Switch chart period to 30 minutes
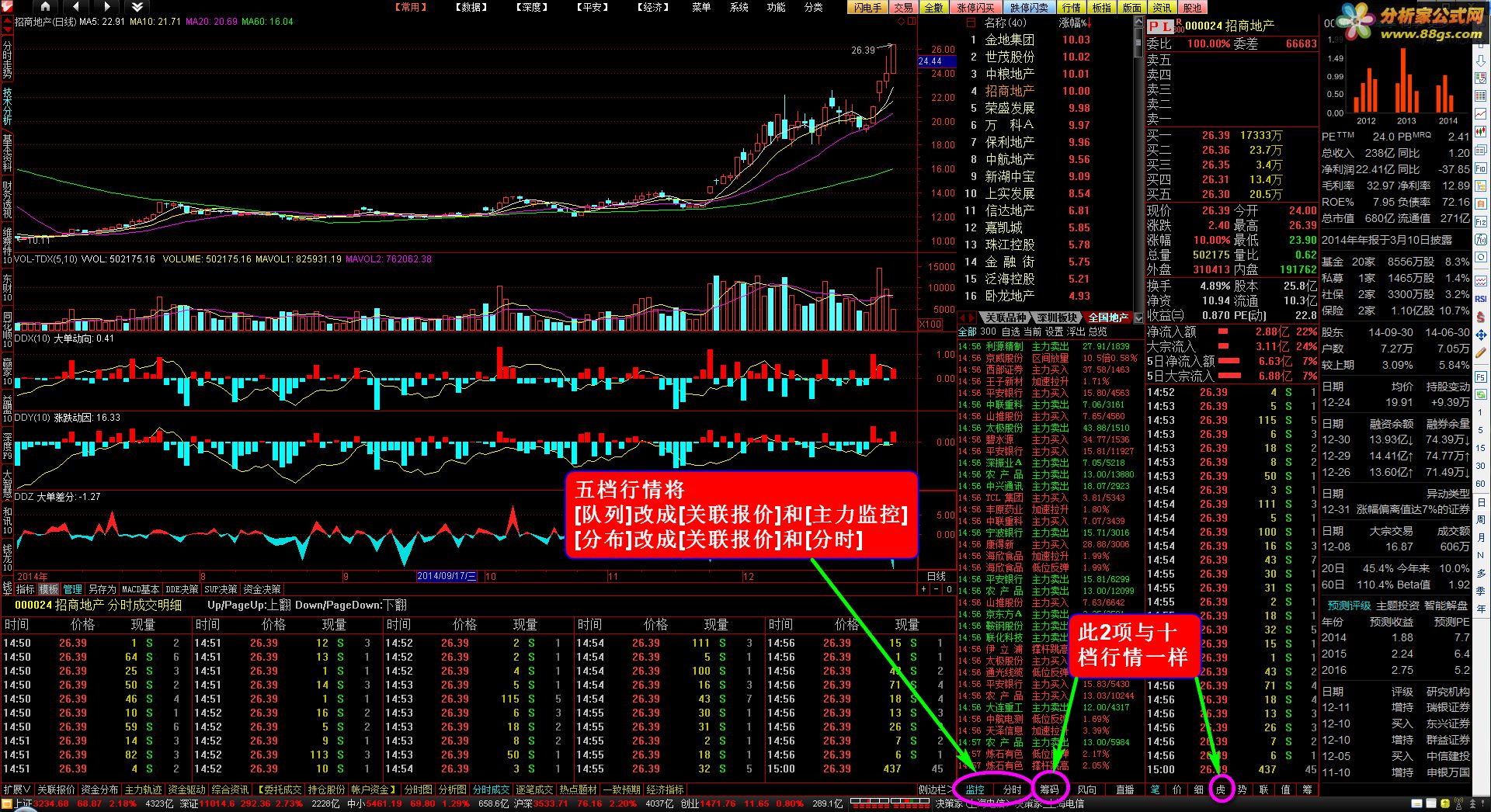 tap(1481, 465)
